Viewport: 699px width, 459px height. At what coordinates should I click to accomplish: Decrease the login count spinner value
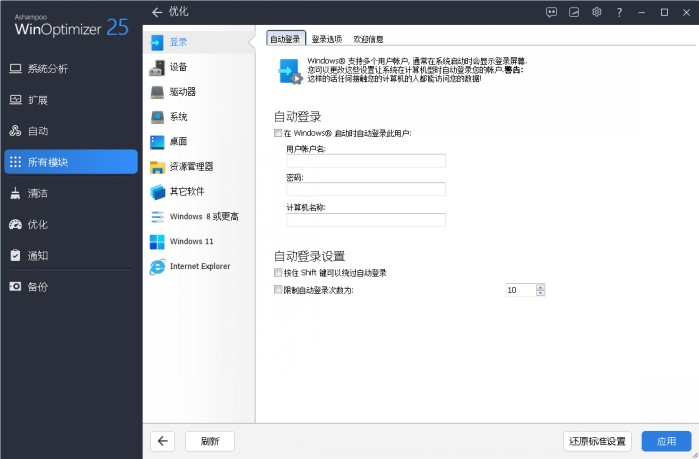[540, 293]
